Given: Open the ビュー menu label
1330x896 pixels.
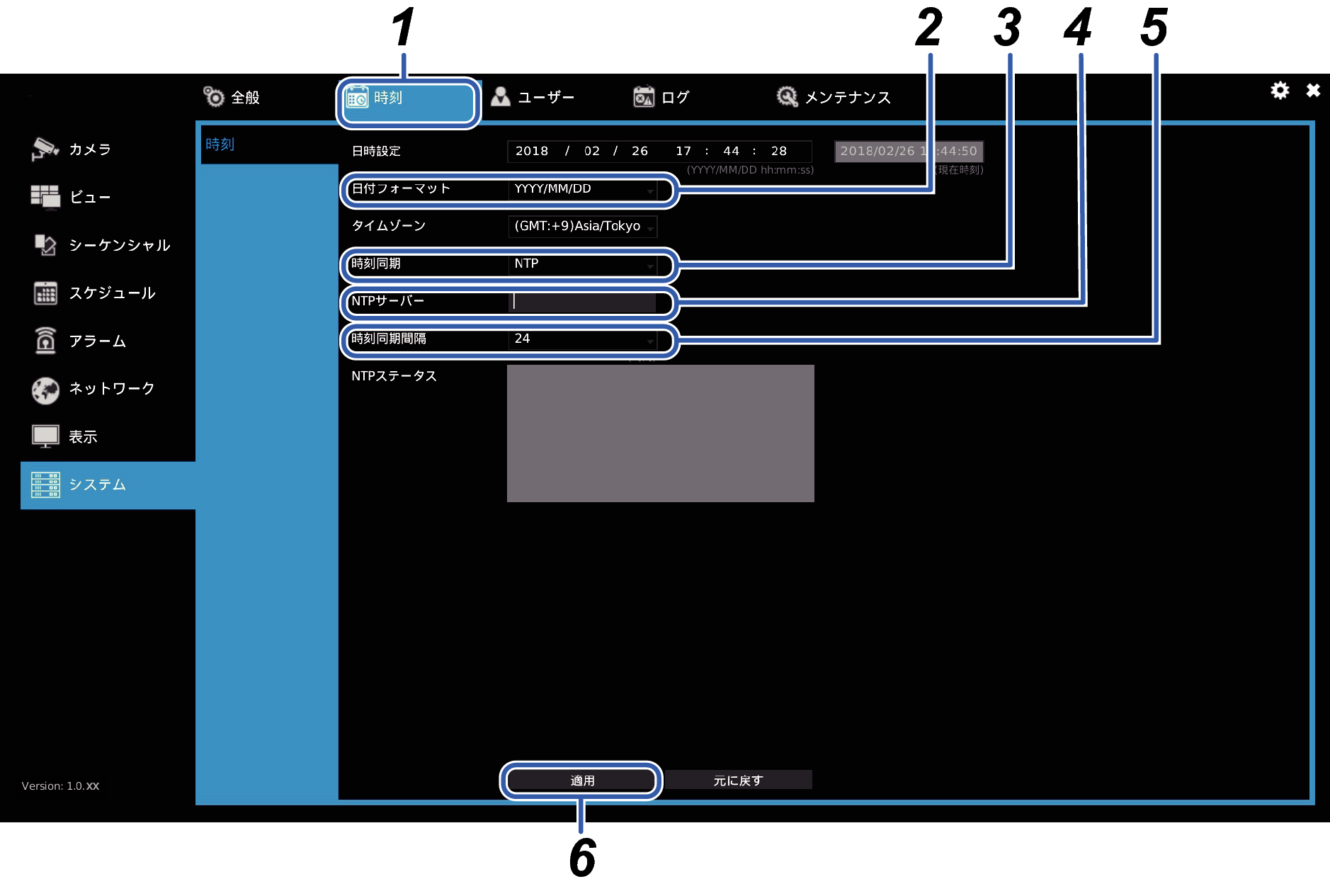Looking at the screenshot, I should 90,198.
